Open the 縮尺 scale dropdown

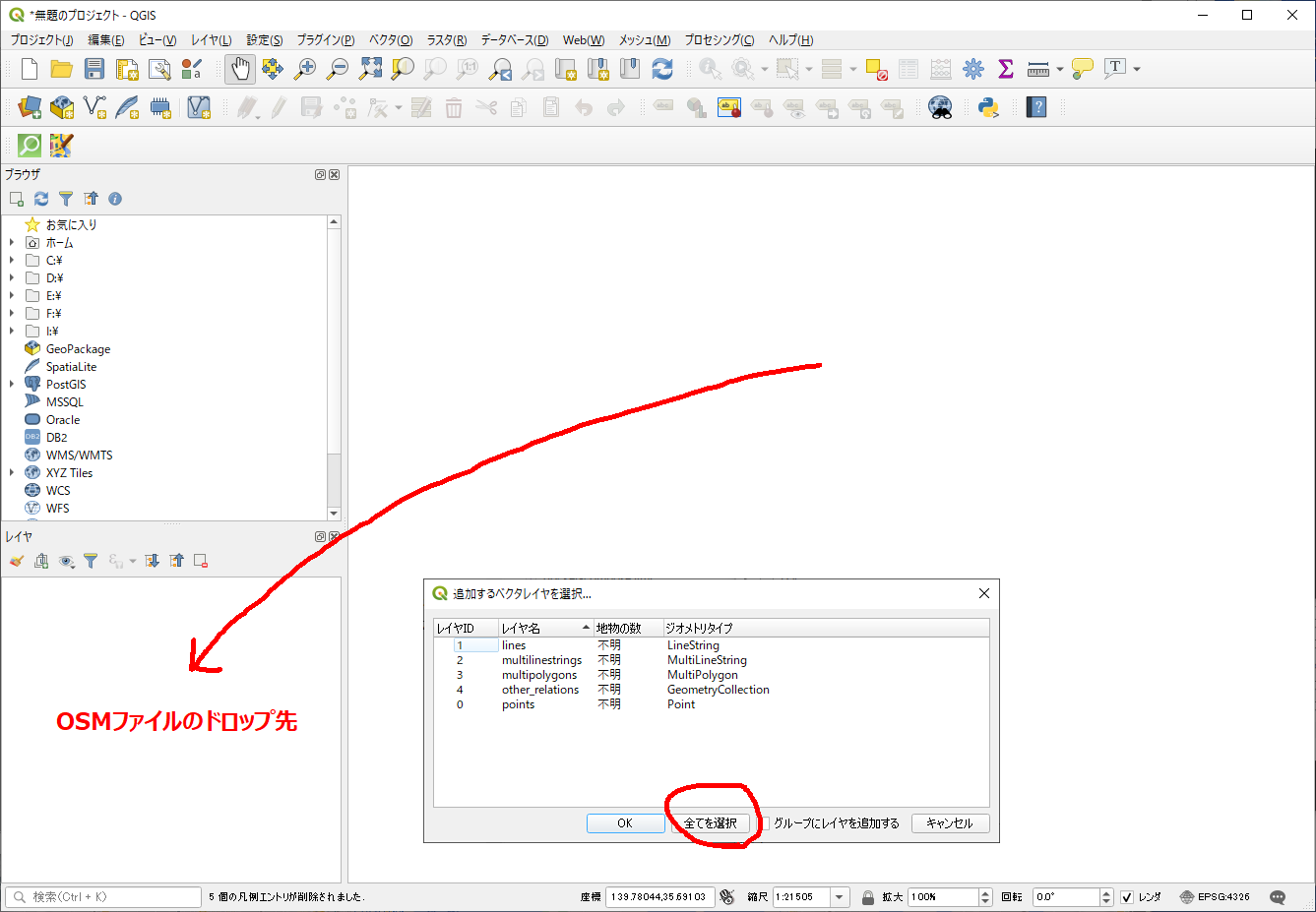click(x=840, y=897)
